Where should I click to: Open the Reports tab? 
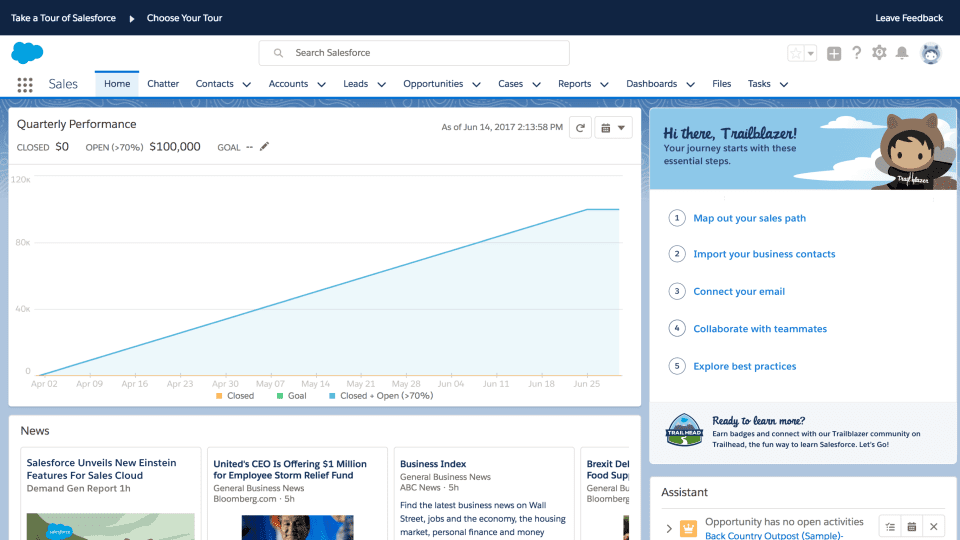[574, 84]
